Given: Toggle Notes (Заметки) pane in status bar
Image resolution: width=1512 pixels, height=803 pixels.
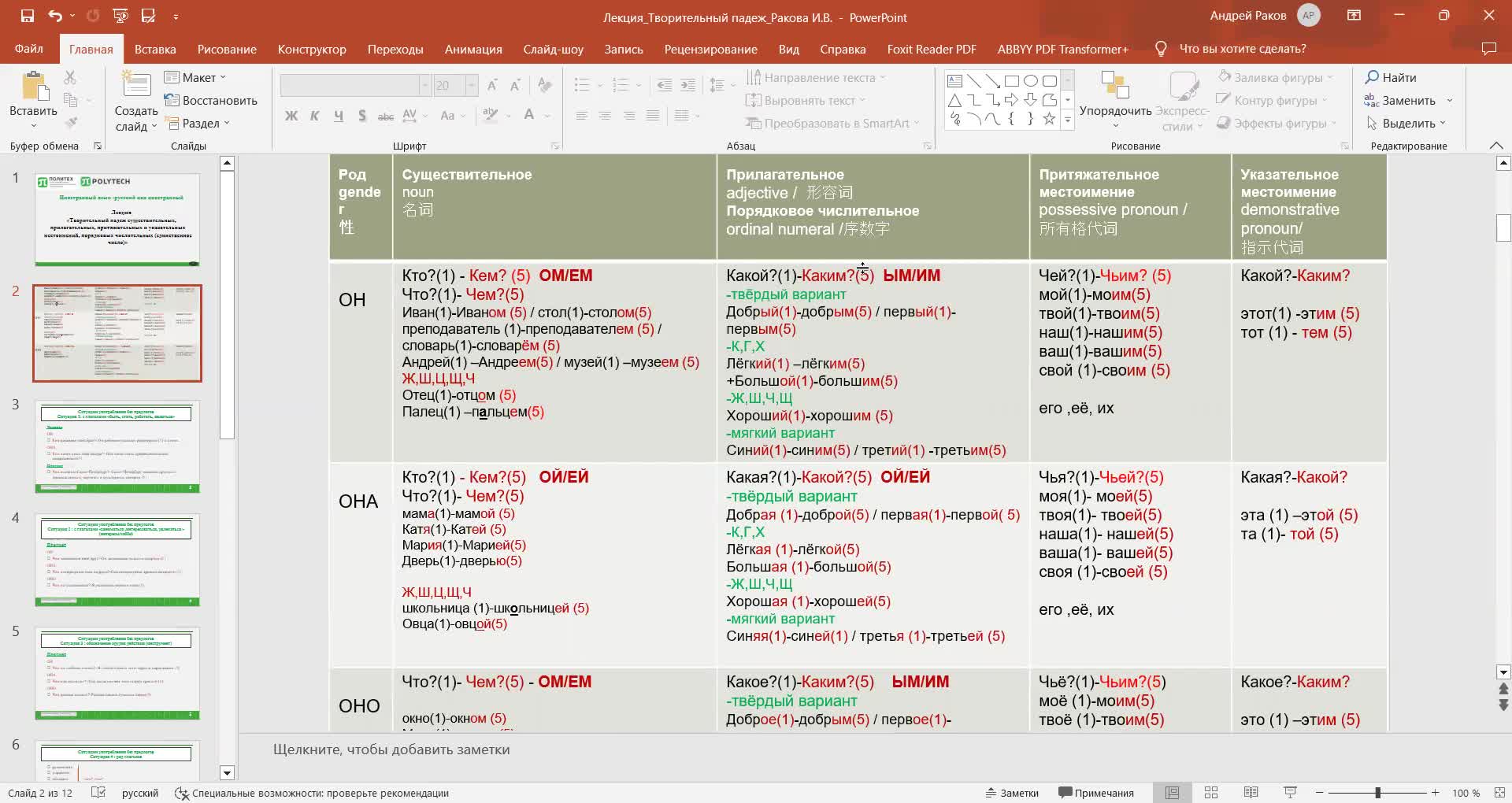Looking at the screenshot, I should tap(1013, 793).
